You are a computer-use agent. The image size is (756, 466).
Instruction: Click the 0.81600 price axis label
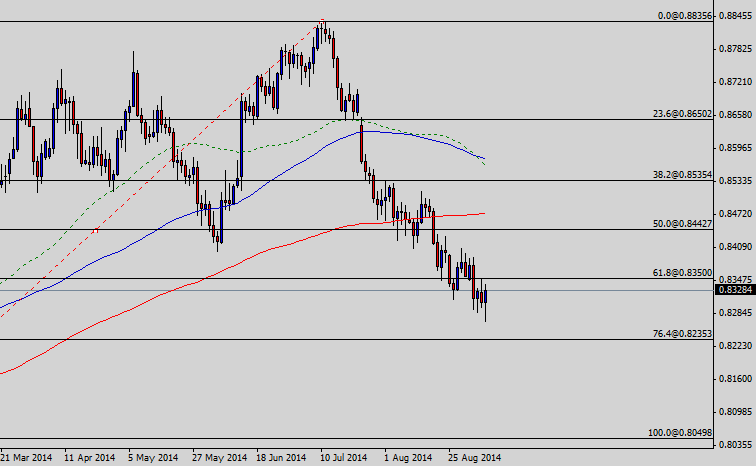click(x=735, y=379)
